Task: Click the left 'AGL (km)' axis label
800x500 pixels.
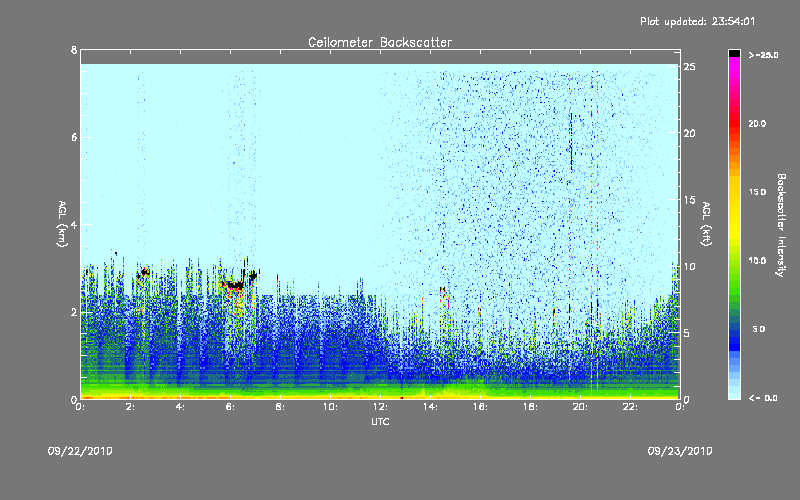Action: pos(62,224)
